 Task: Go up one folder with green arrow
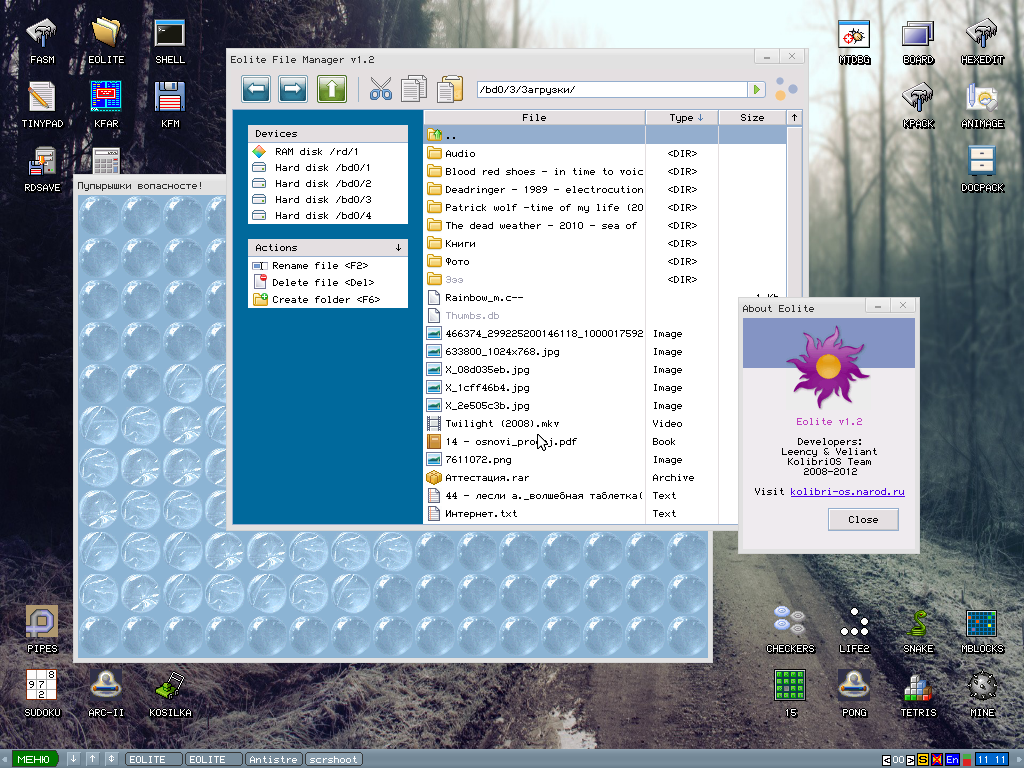coord(332,90)
